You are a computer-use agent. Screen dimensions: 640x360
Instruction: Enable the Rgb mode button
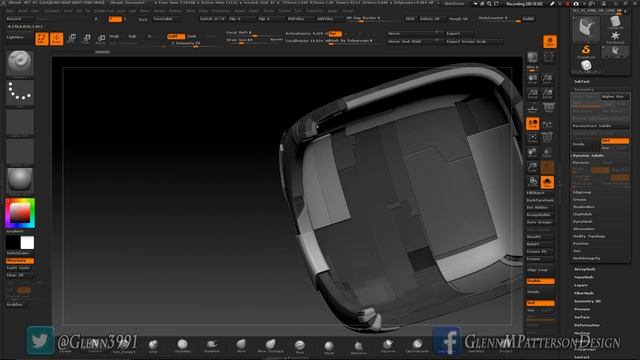point(132,36)
